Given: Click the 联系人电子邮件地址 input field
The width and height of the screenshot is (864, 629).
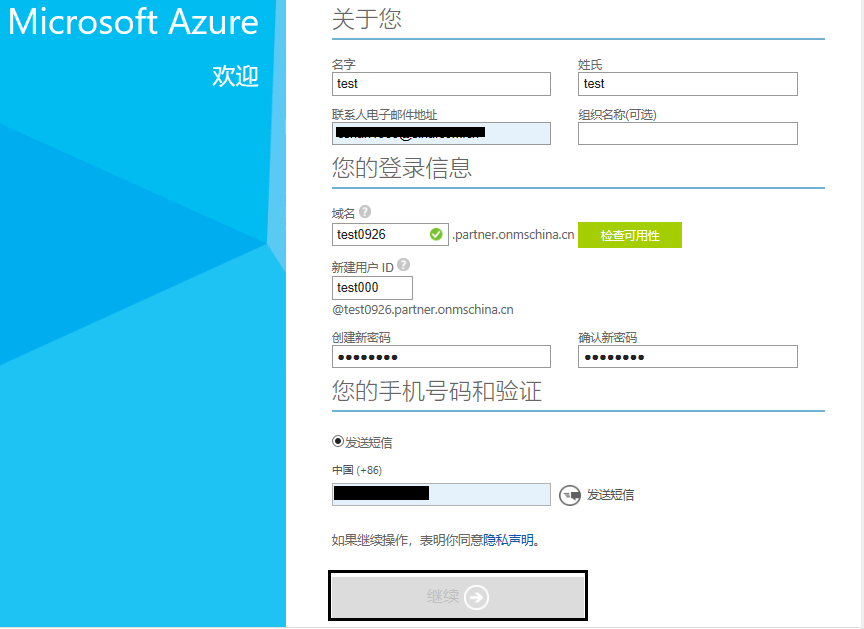Looking at the screenshot, I should tap(441, 133).
